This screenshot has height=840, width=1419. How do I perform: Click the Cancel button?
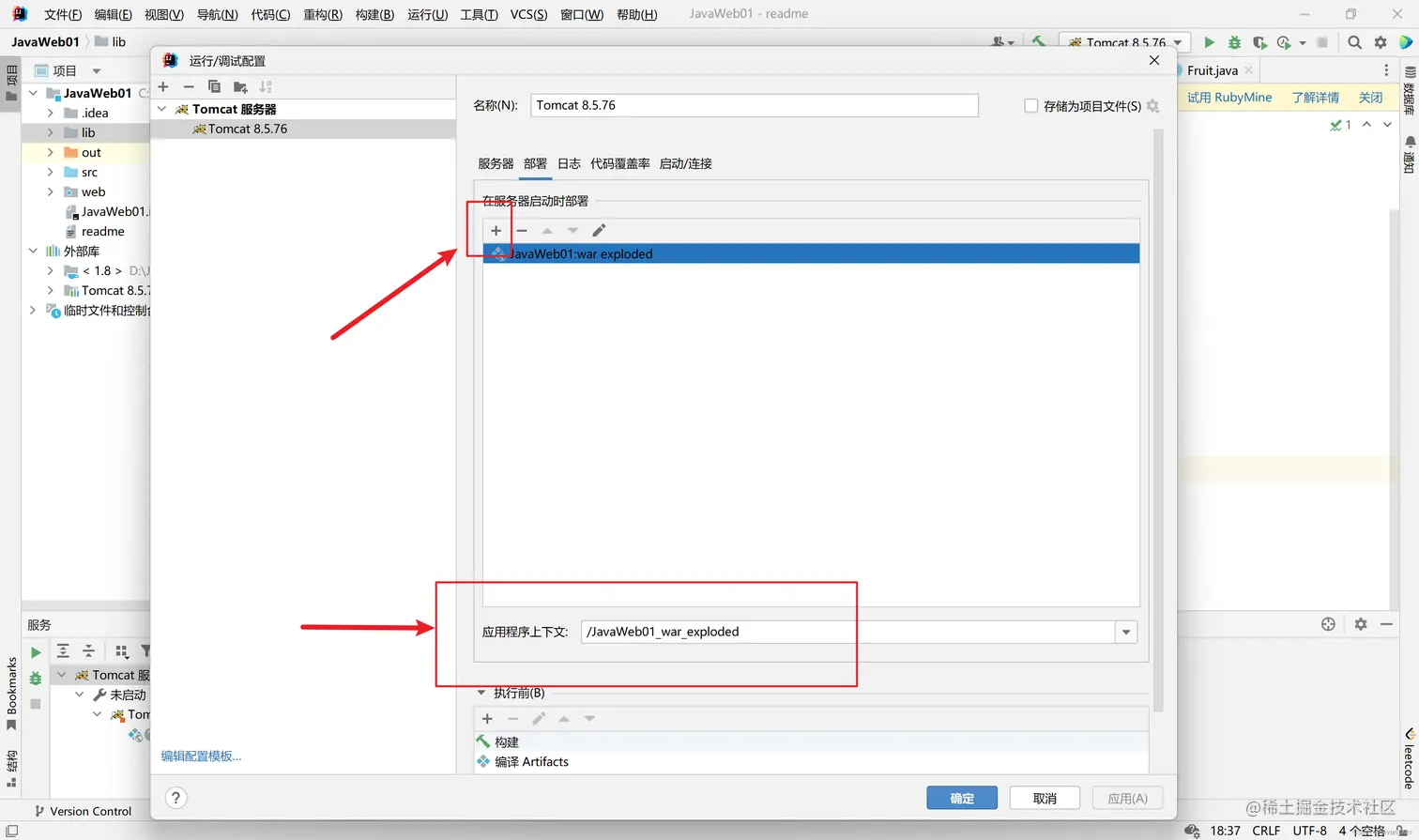[x=1045, y=798]
